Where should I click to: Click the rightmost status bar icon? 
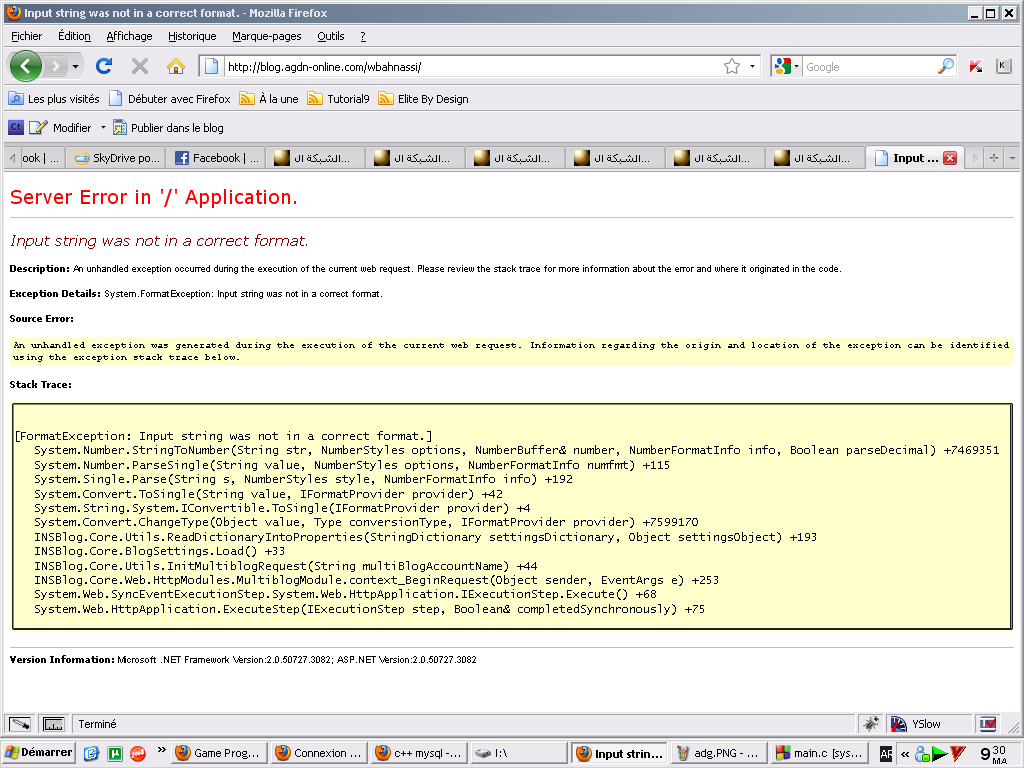pos(987,724)
